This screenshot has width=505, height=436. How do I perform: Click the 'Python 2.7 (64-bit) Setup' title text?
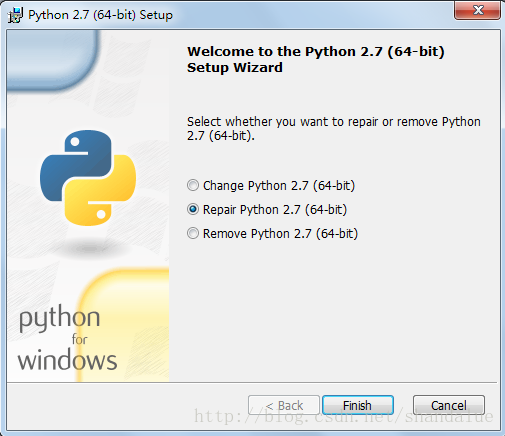pos(100,15)
